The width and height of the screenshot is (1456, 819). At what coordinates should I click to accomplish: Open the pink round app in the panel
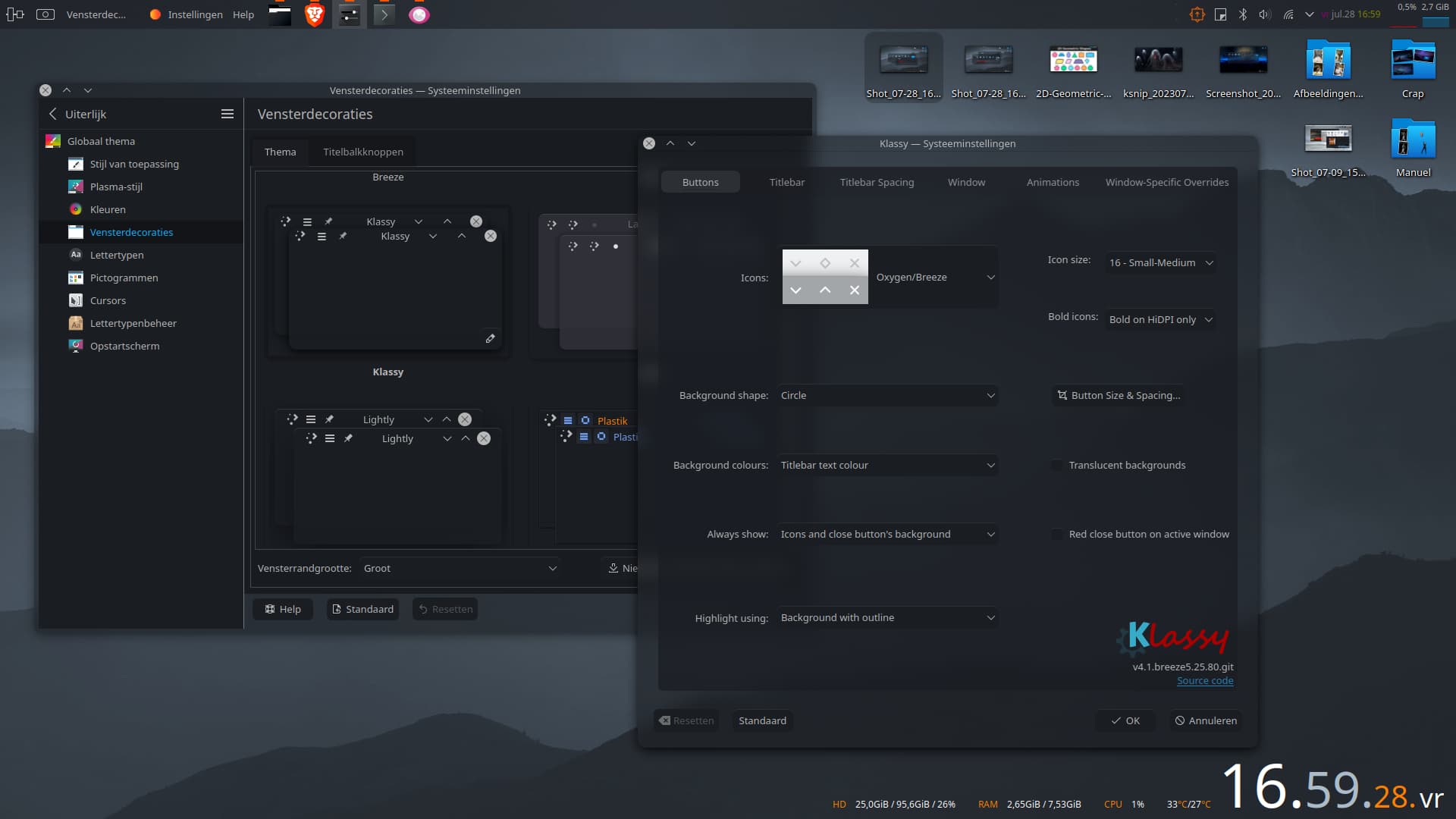click(x=419, y=14)
